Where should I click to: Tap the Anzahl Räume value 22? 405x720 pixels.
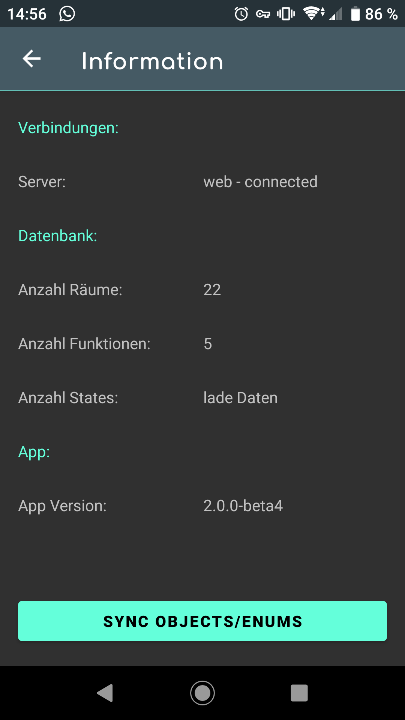click(x=212, y=290)
